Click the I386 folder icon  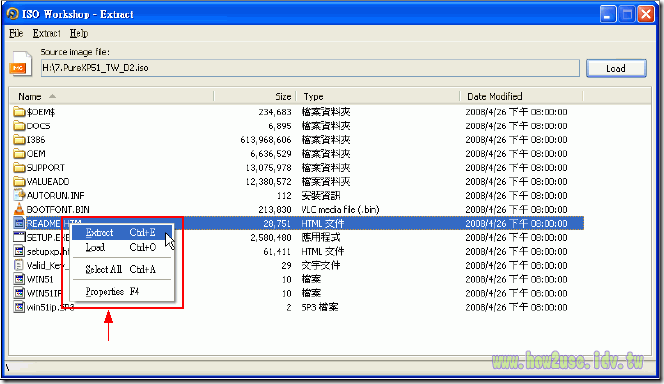point(19,140)
